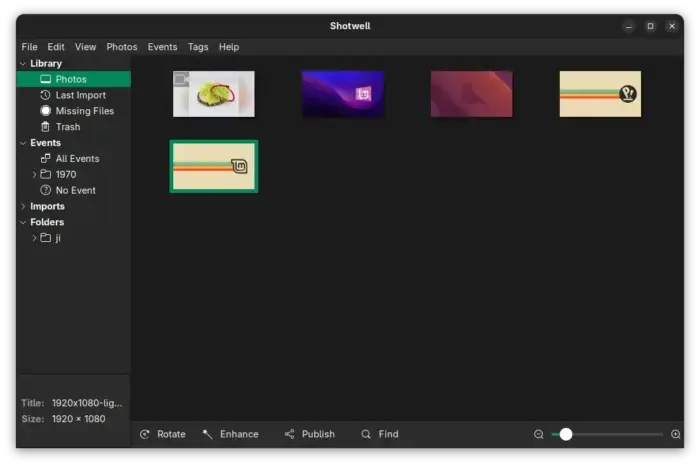Image resolution: width=700 pixels, height=466 pixels.
Task: Click the Enhance magic wand icon
Action: (207, 434)
